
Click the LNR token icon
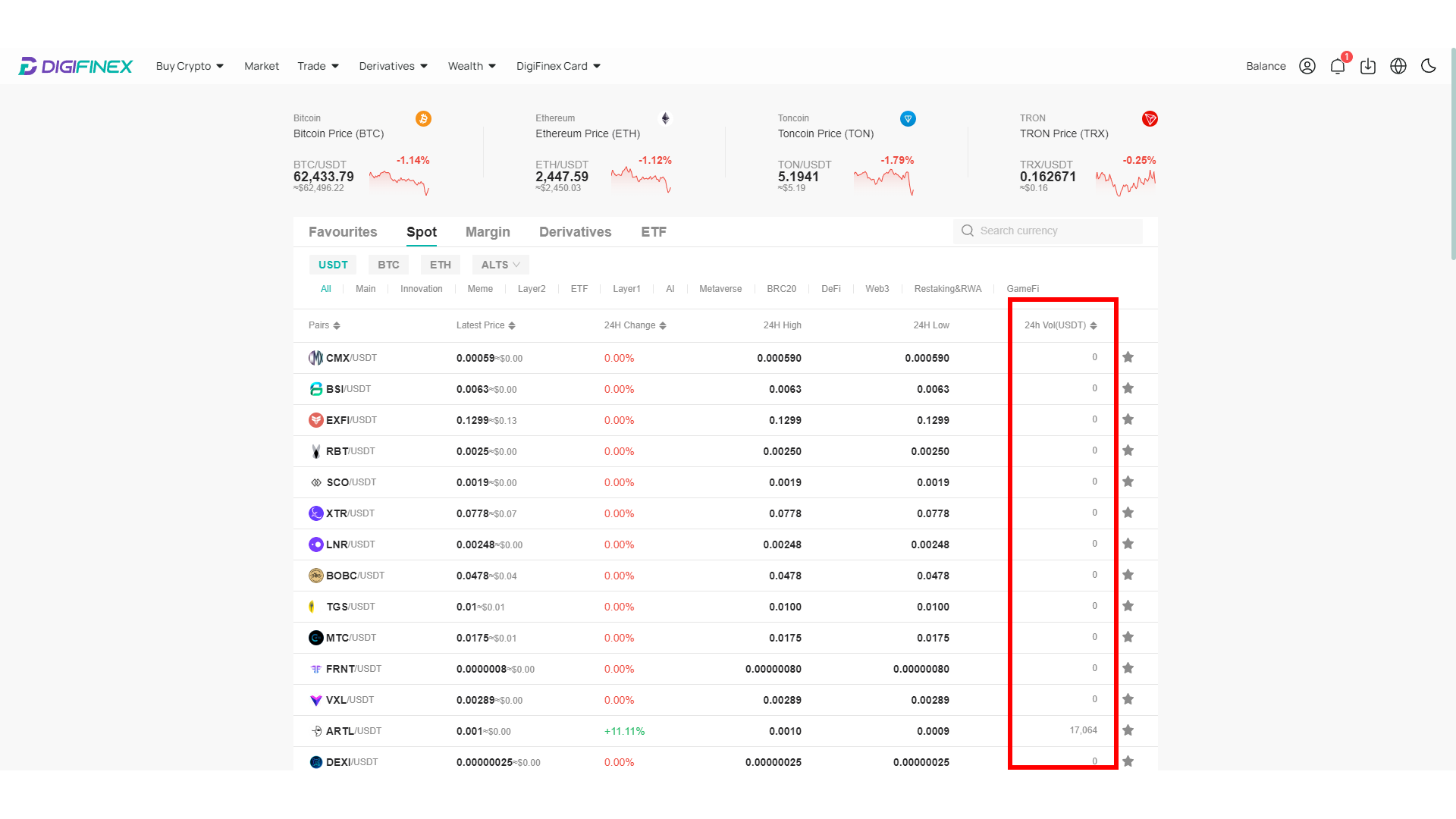(316, 544)
